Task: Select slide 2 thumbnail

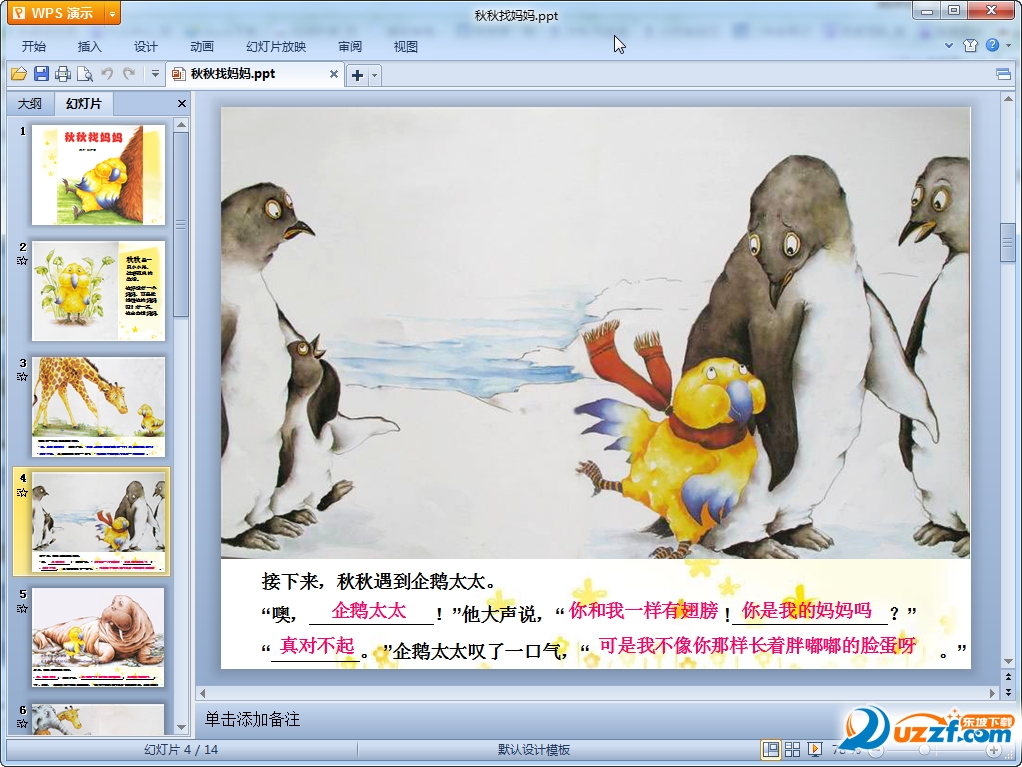Action: [98, 291]
